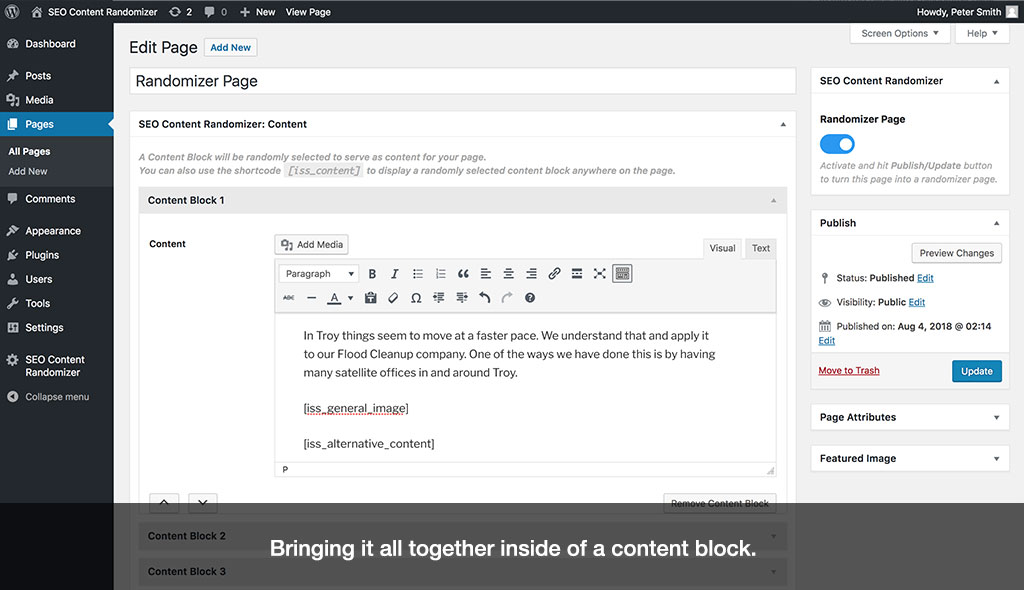Viewport: 1024px width, 590px height.
Task: Undo the last edit
Action: coord(487,297)
